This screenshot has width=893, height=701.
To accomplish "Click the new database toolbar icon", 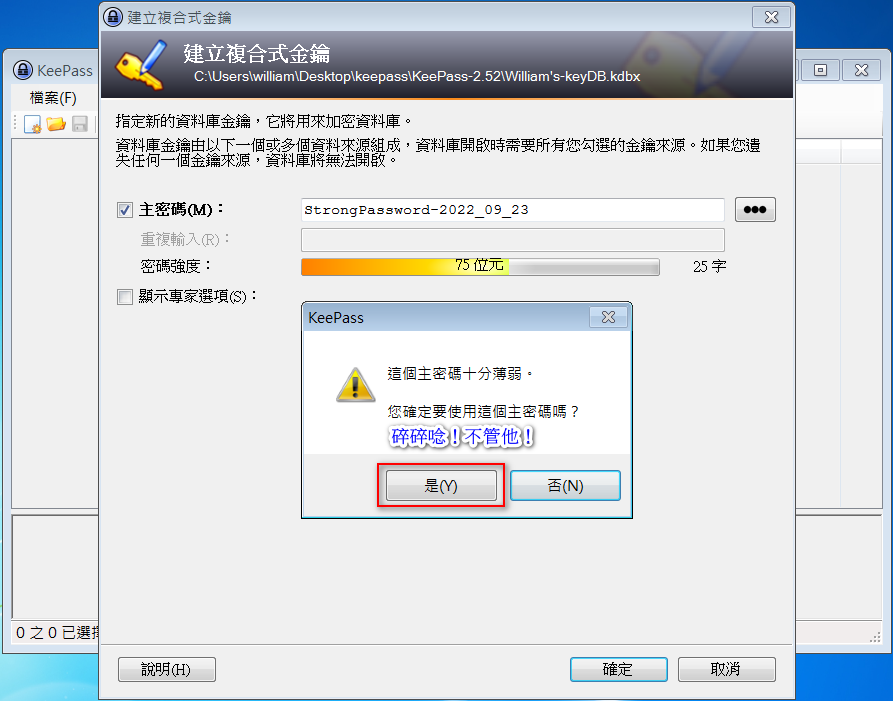I will [x=32, y=124].
